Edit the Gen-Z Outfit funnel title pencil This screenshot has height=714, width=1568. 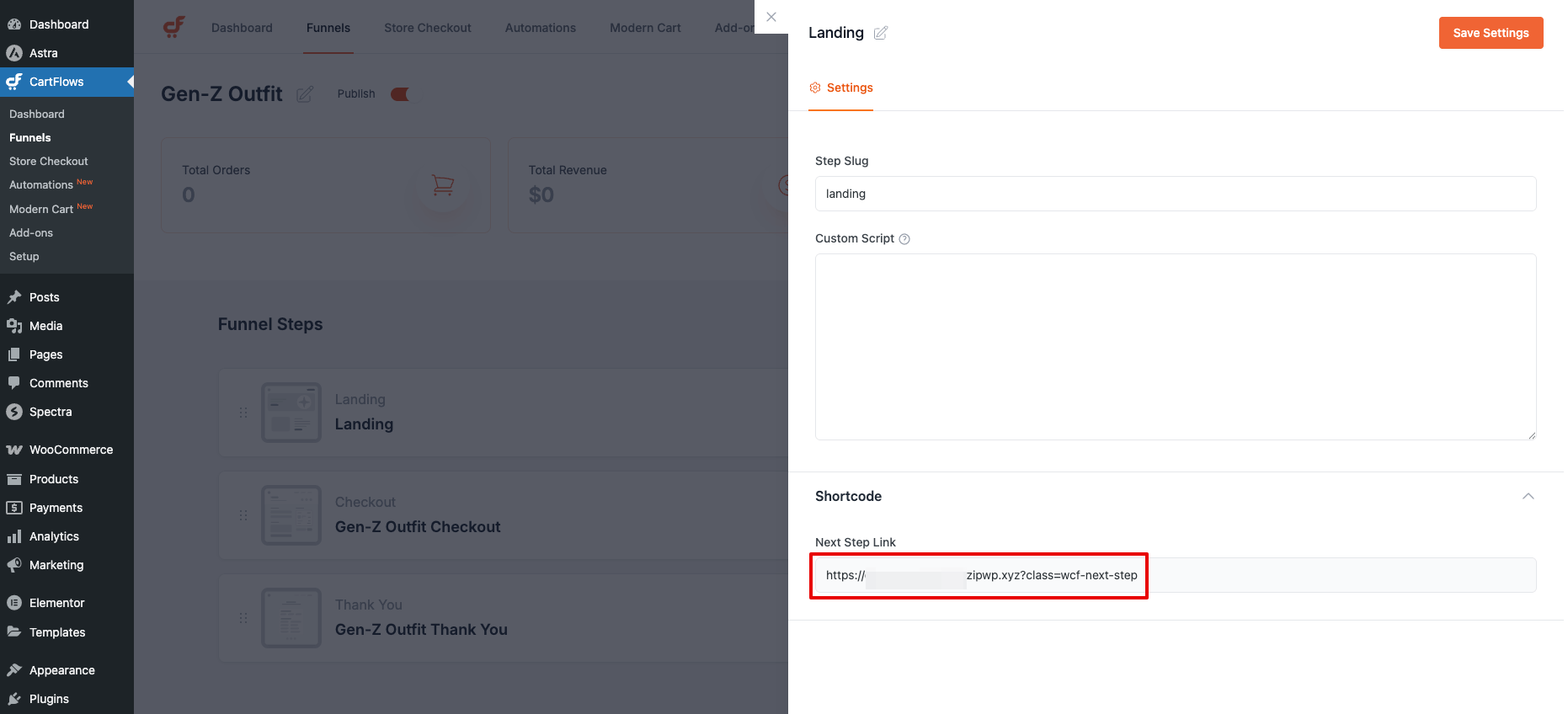305,94
